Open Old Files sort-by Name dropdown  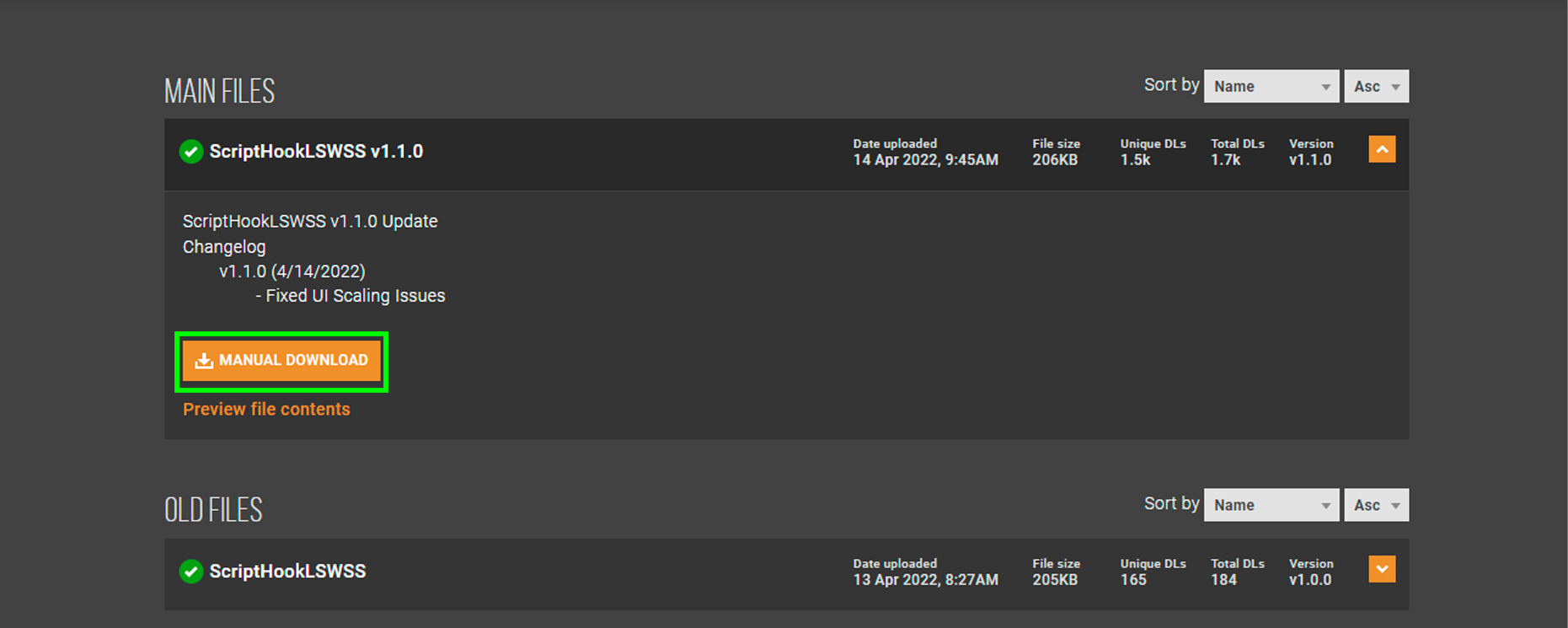coord(1271,505)
